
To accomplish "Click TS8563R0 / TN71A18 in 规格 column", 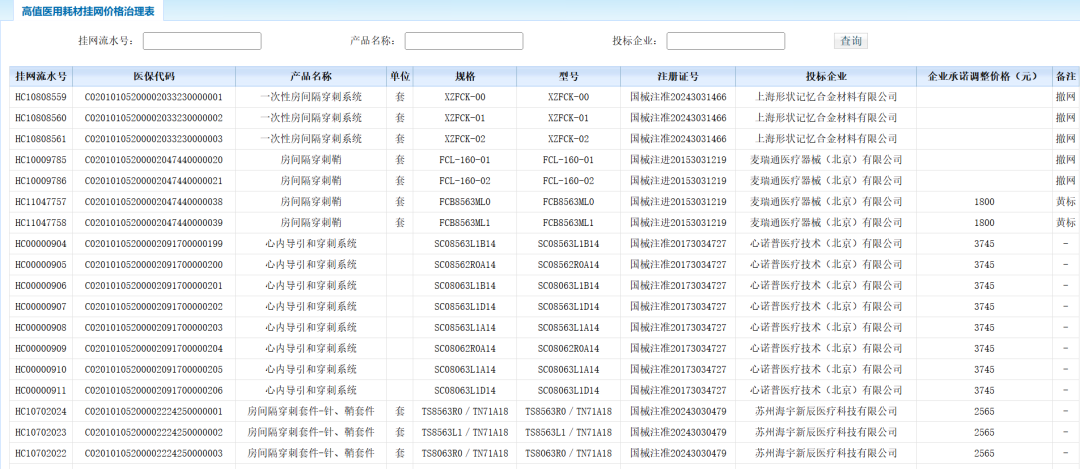I will (x=465, y=412).
